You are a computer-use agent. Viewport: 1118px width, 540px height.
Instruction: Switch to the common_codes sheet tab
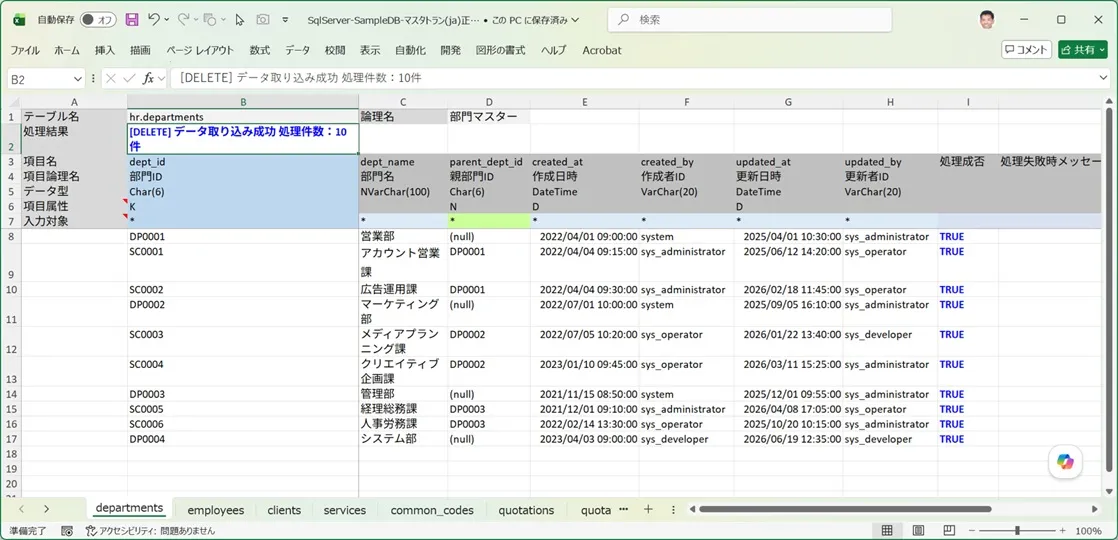433,510
